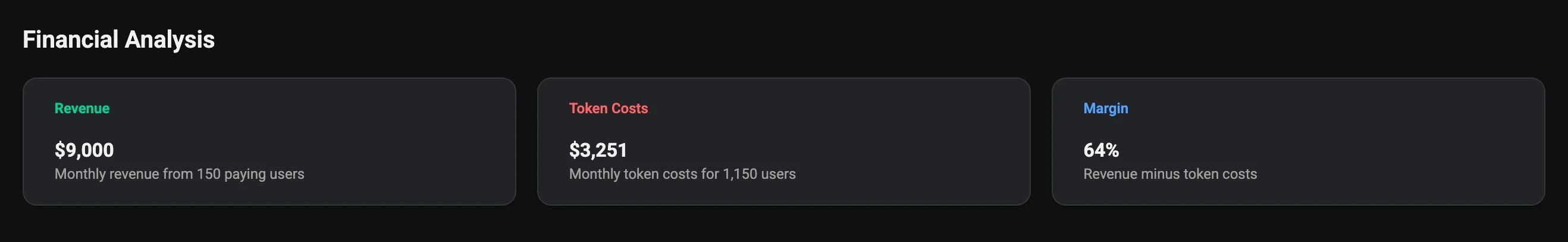
Task: Click empty space inside the Revenue card
Action: click(x=396, y=134)
